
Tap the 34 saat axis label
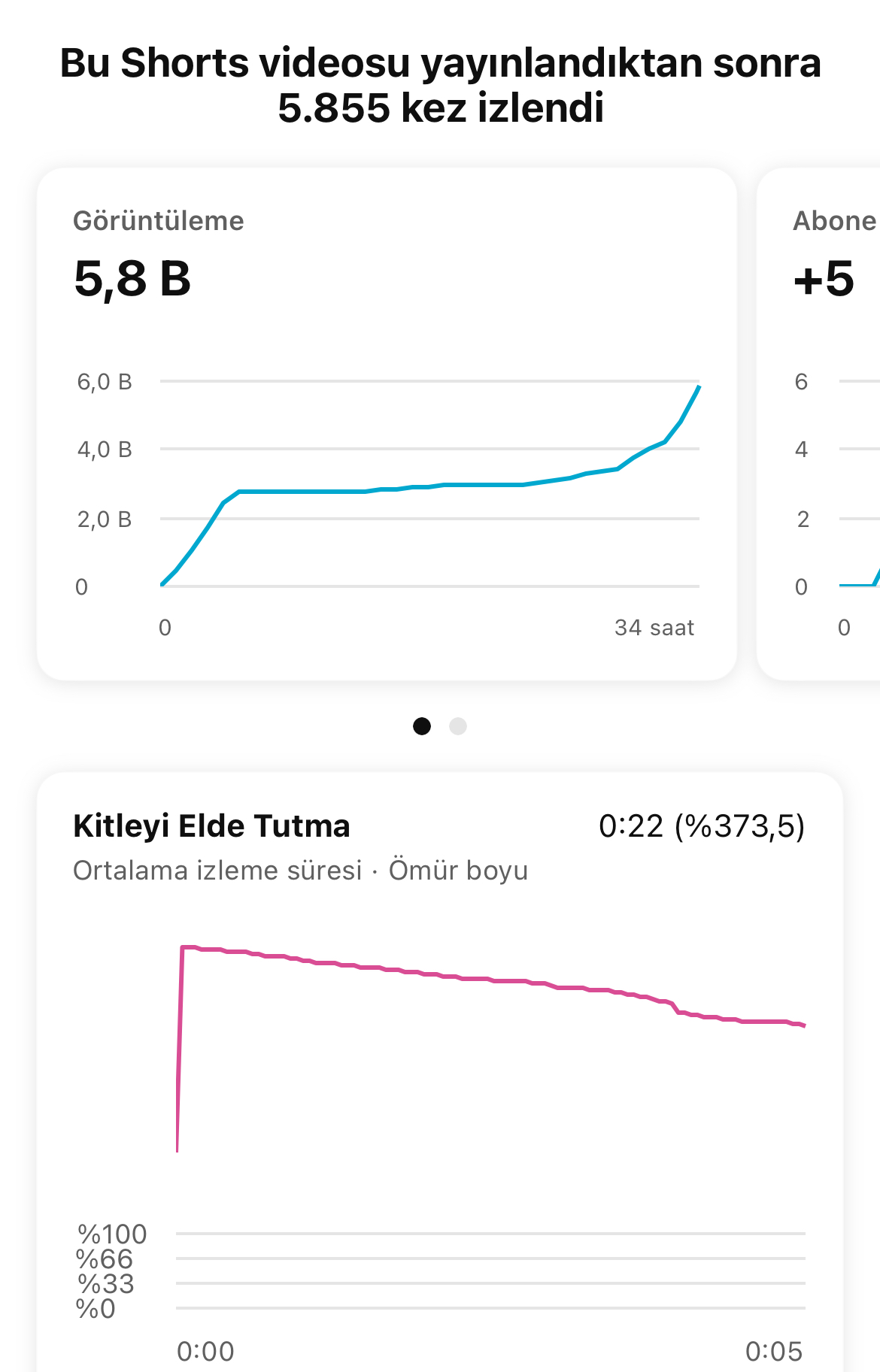coord(654,628)
